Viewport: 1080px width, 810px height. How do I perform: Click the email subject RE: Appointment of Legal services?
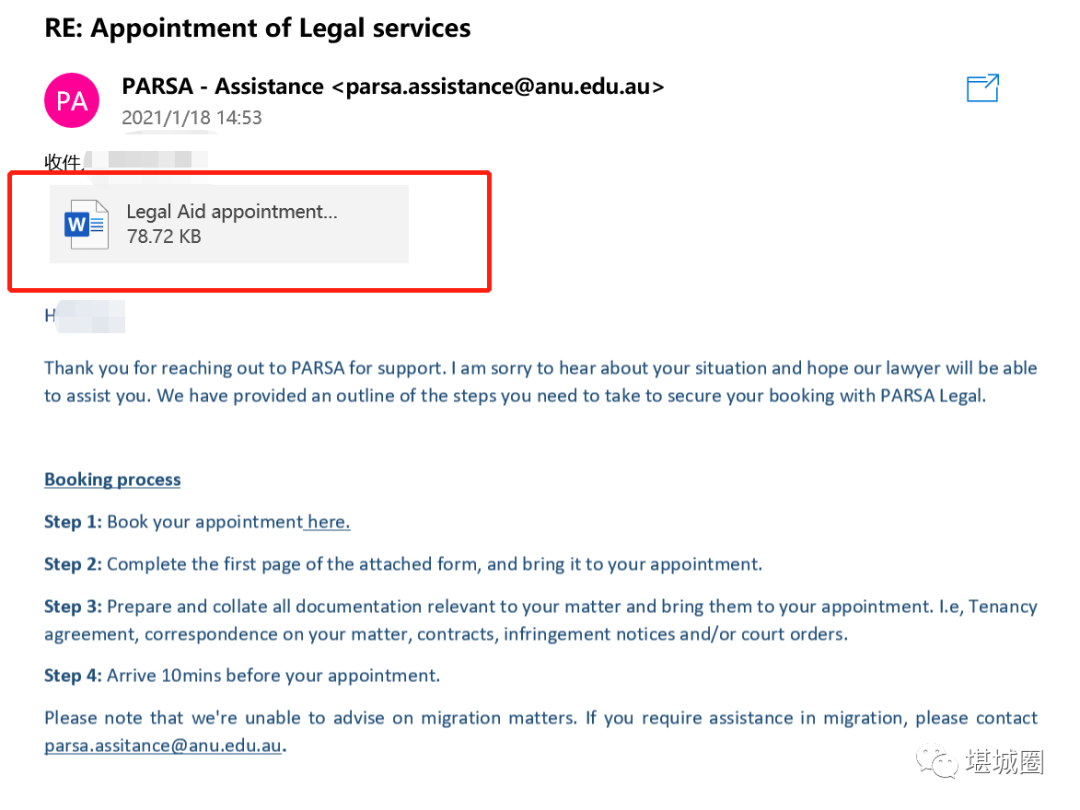point(258,28)
